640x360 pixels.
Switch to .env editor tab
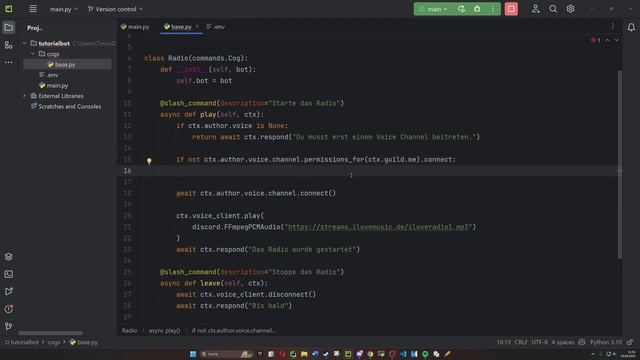coord(216,27)
